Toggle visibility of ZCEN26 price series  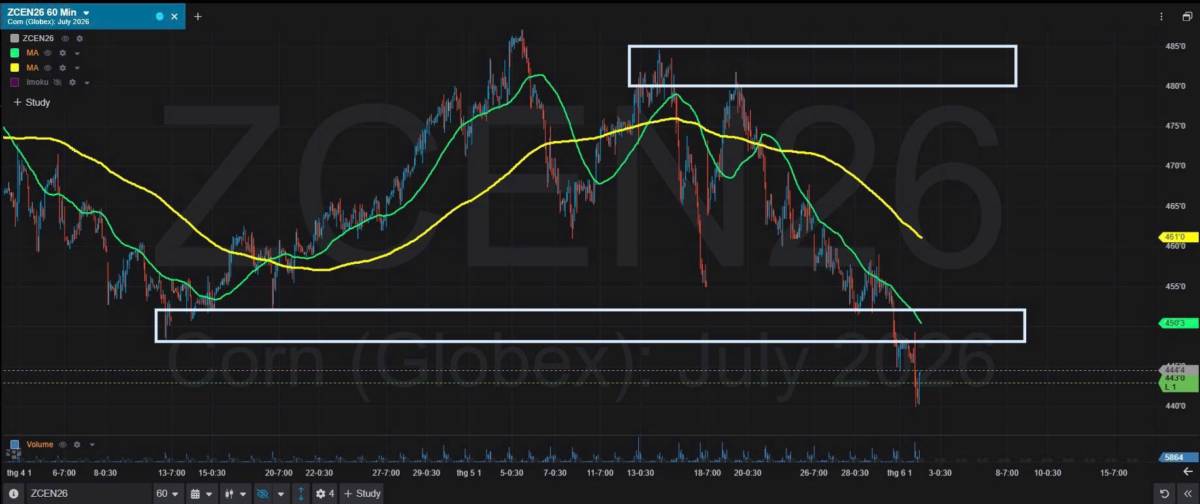coord(65,38)
